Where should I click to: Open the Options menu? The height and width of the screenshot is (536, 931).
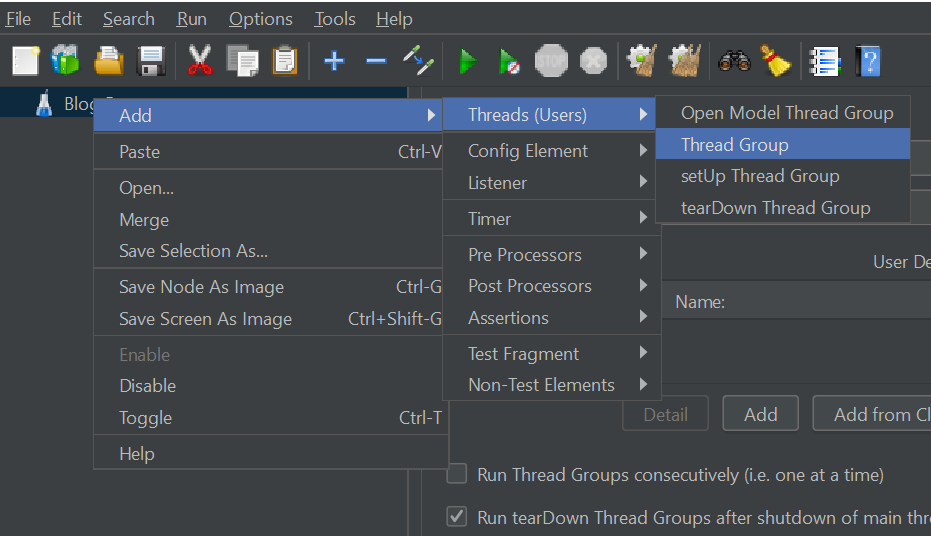point(261,19)
